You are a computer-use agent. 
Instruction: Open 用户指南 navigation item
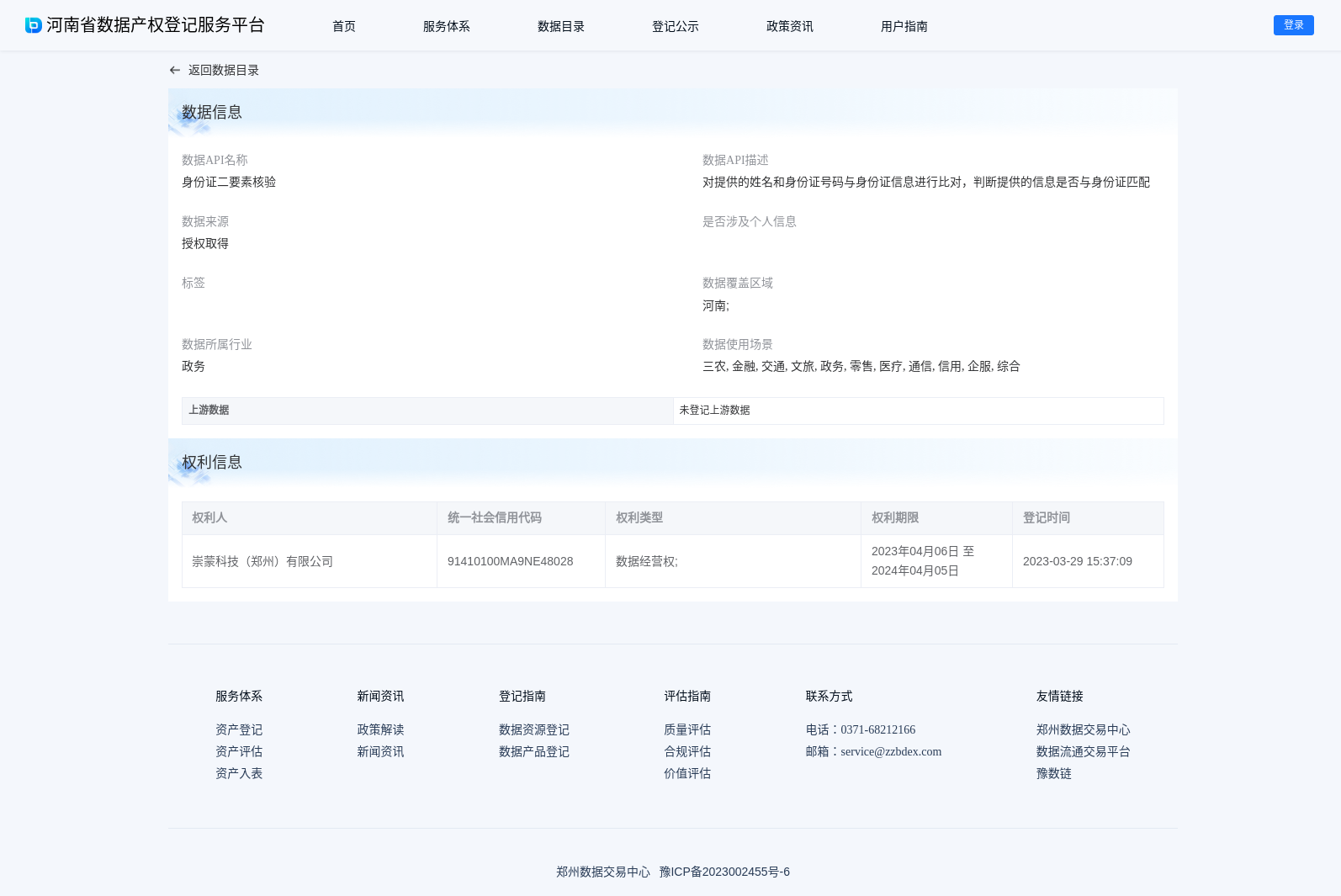pyautogui.click(x=904, y=26)
